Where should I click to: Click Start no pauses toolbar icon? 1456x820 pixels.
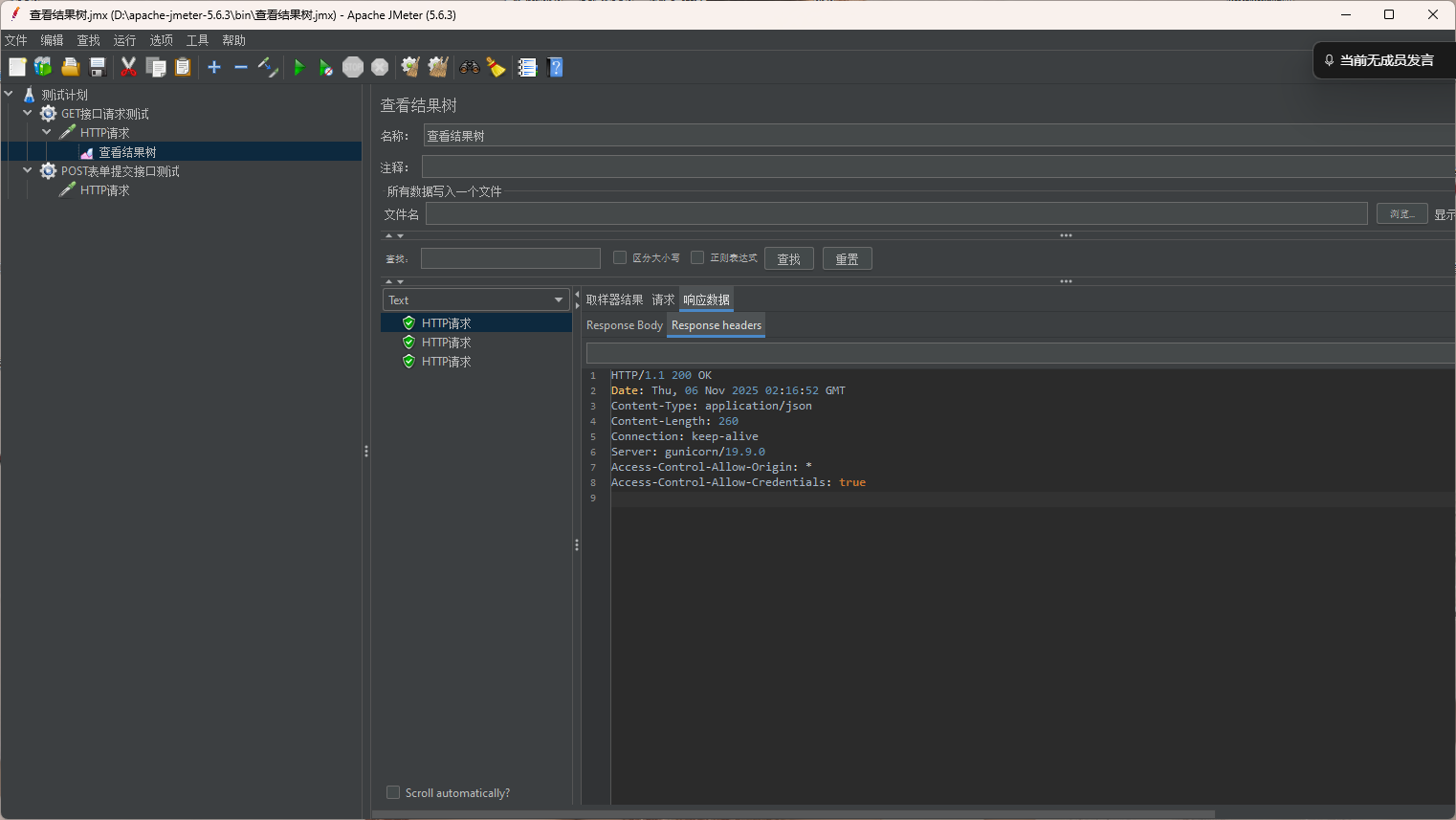(x=326, y=67)
